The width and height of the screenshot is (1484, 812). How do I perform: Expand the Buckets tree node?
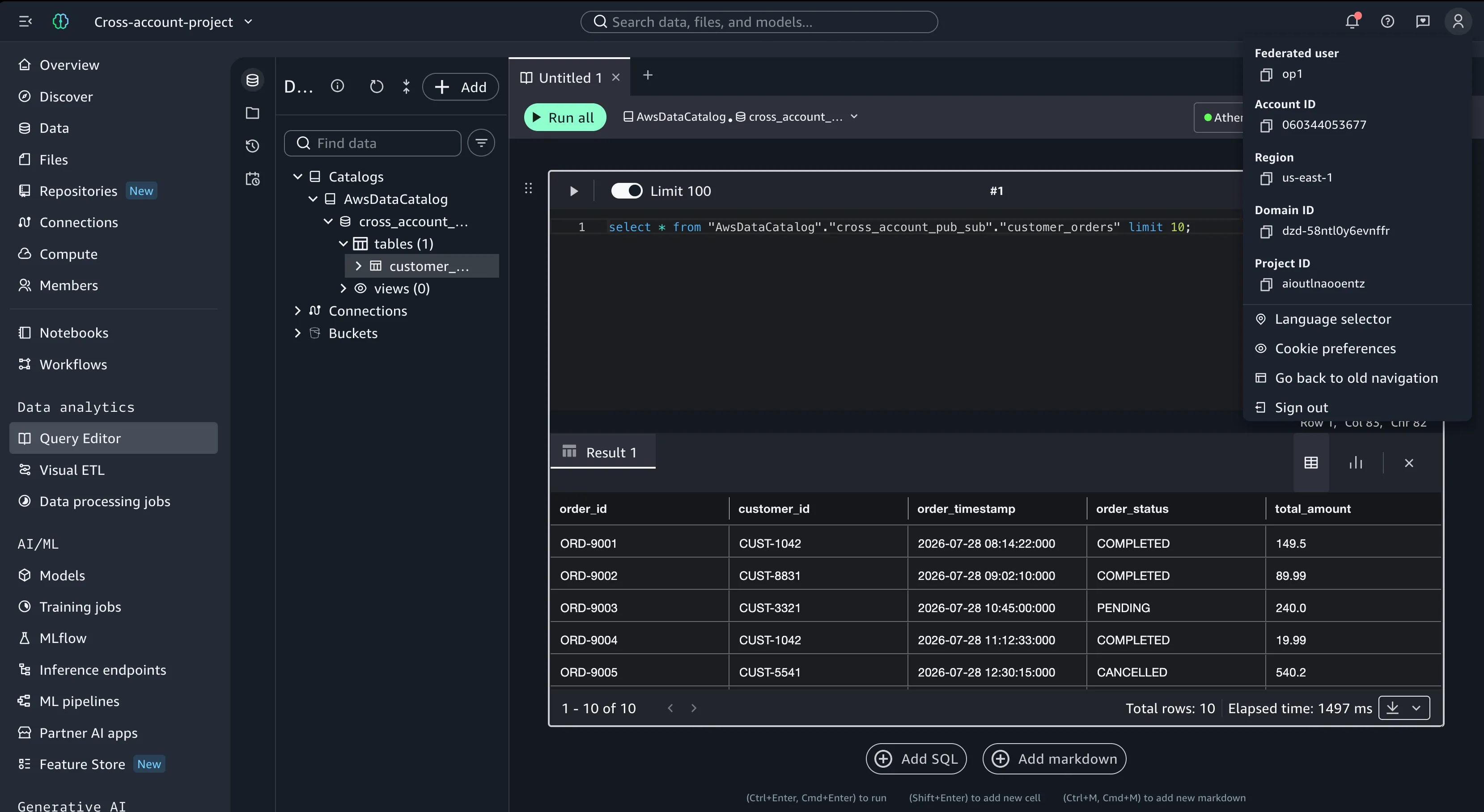coord(298,334)
